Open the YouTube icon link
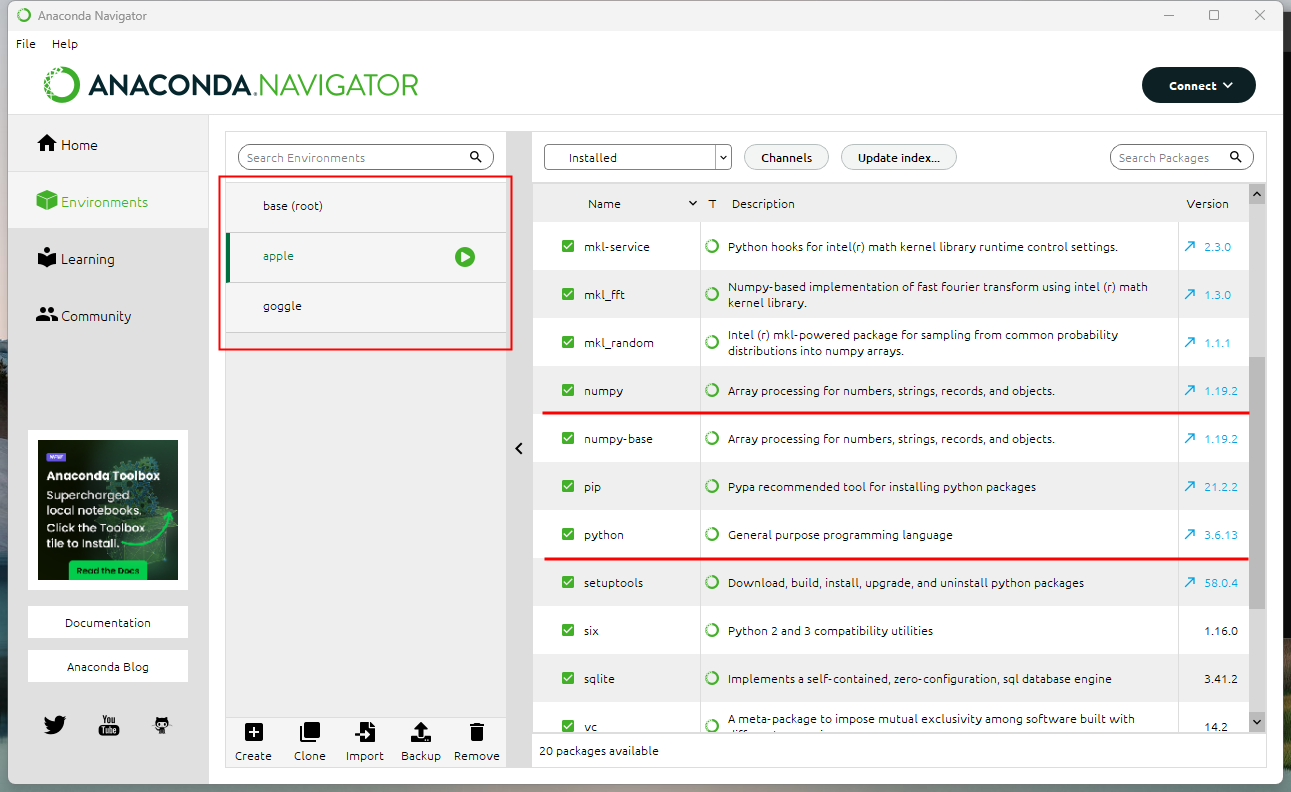 click(108, 726)
